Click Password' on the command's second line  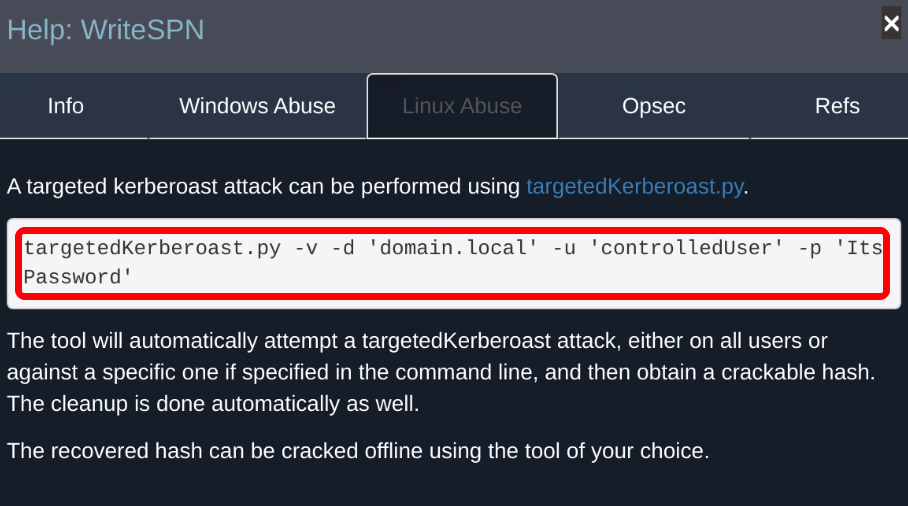[78, 276]
